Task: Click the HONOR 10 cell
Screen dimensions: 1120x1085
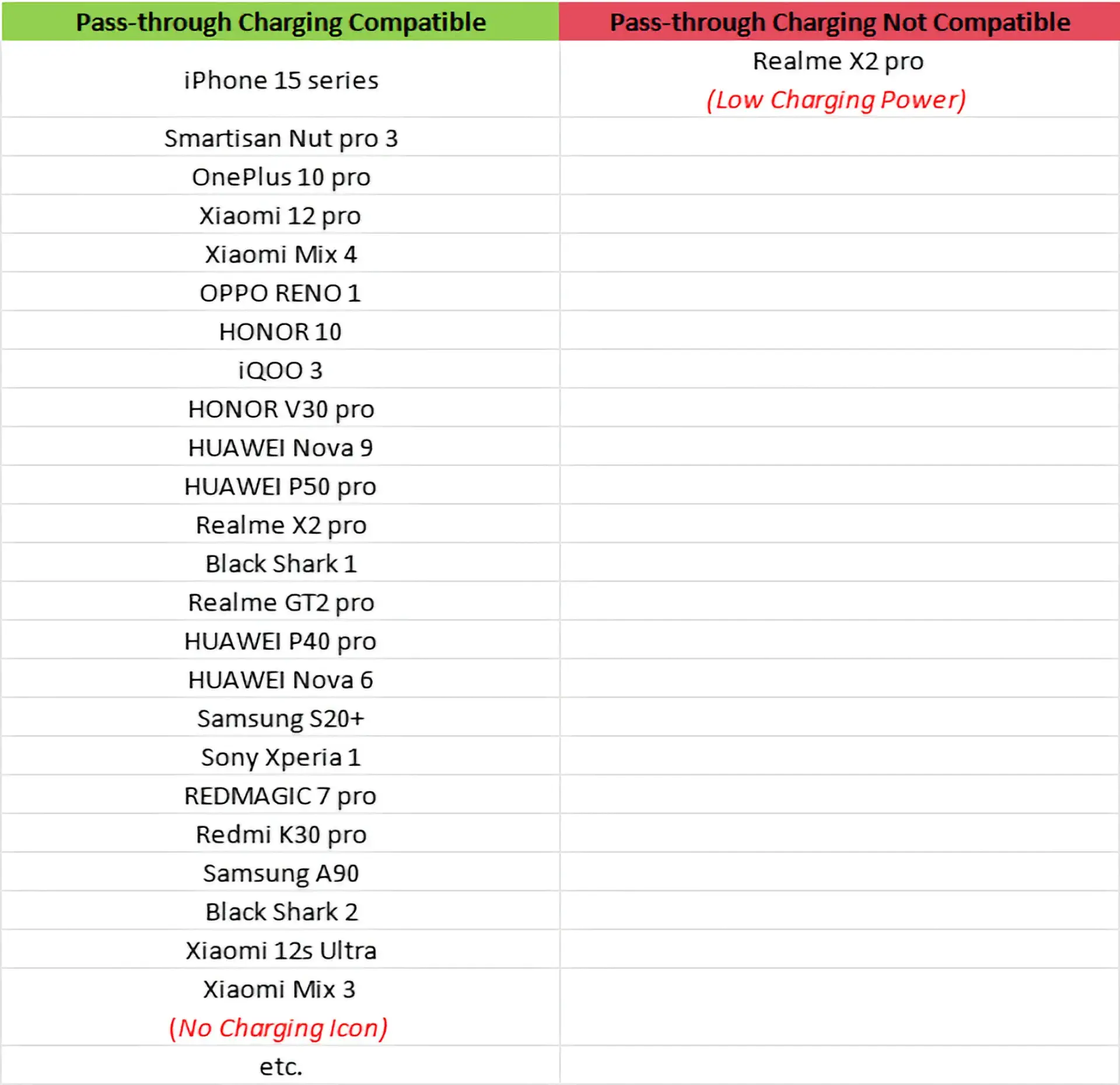Action: (281, 331)
